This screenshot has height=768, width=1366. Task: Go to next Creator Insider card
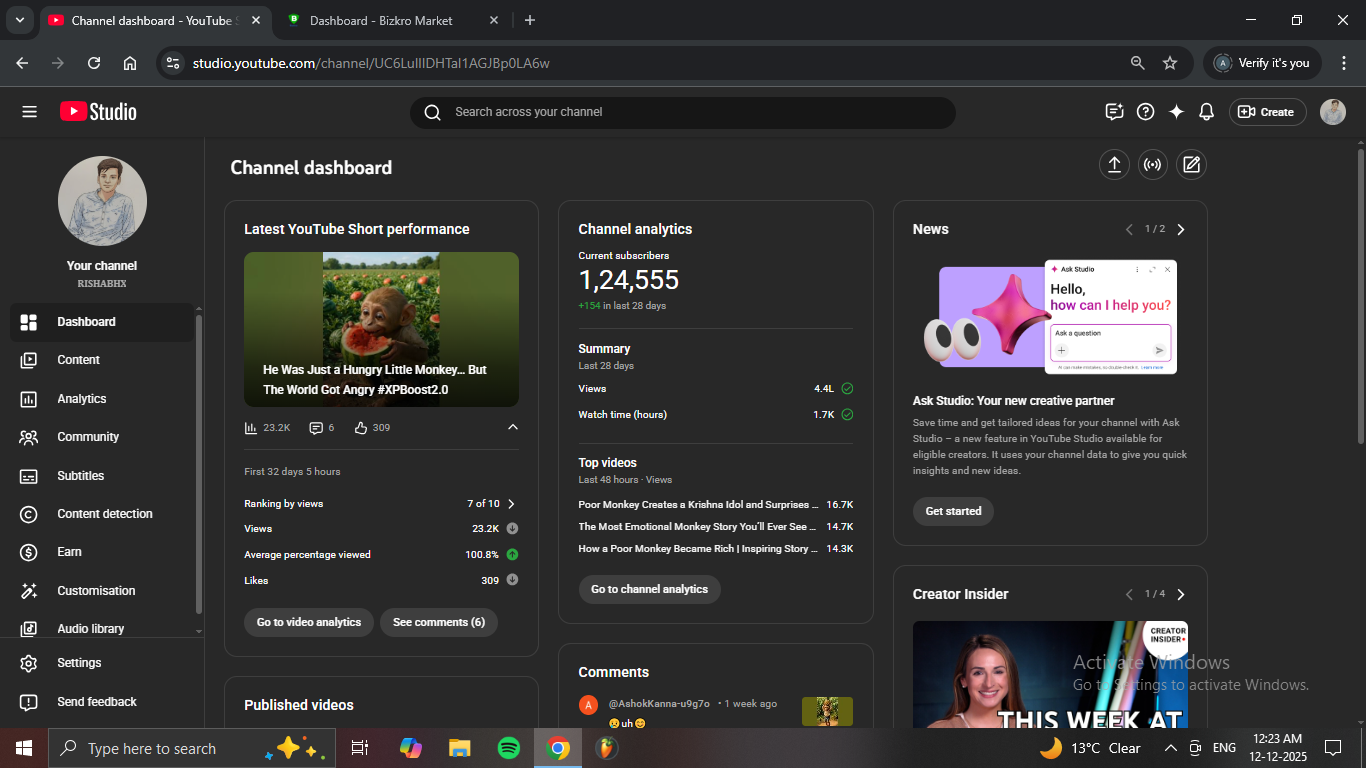coord(1181,594)
